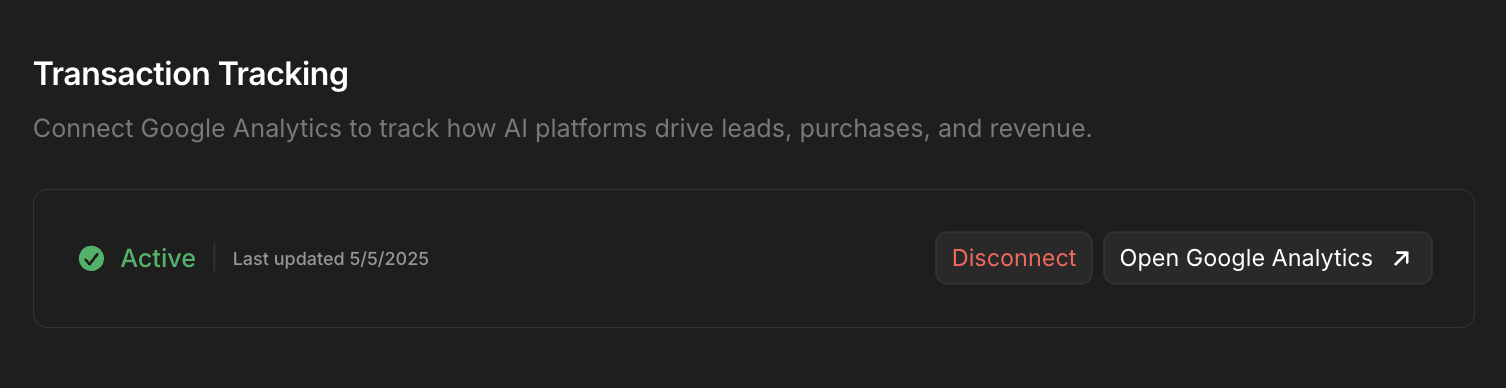Click the Transaction Tracking heading

pyautogui.click(x=191, y=75)
